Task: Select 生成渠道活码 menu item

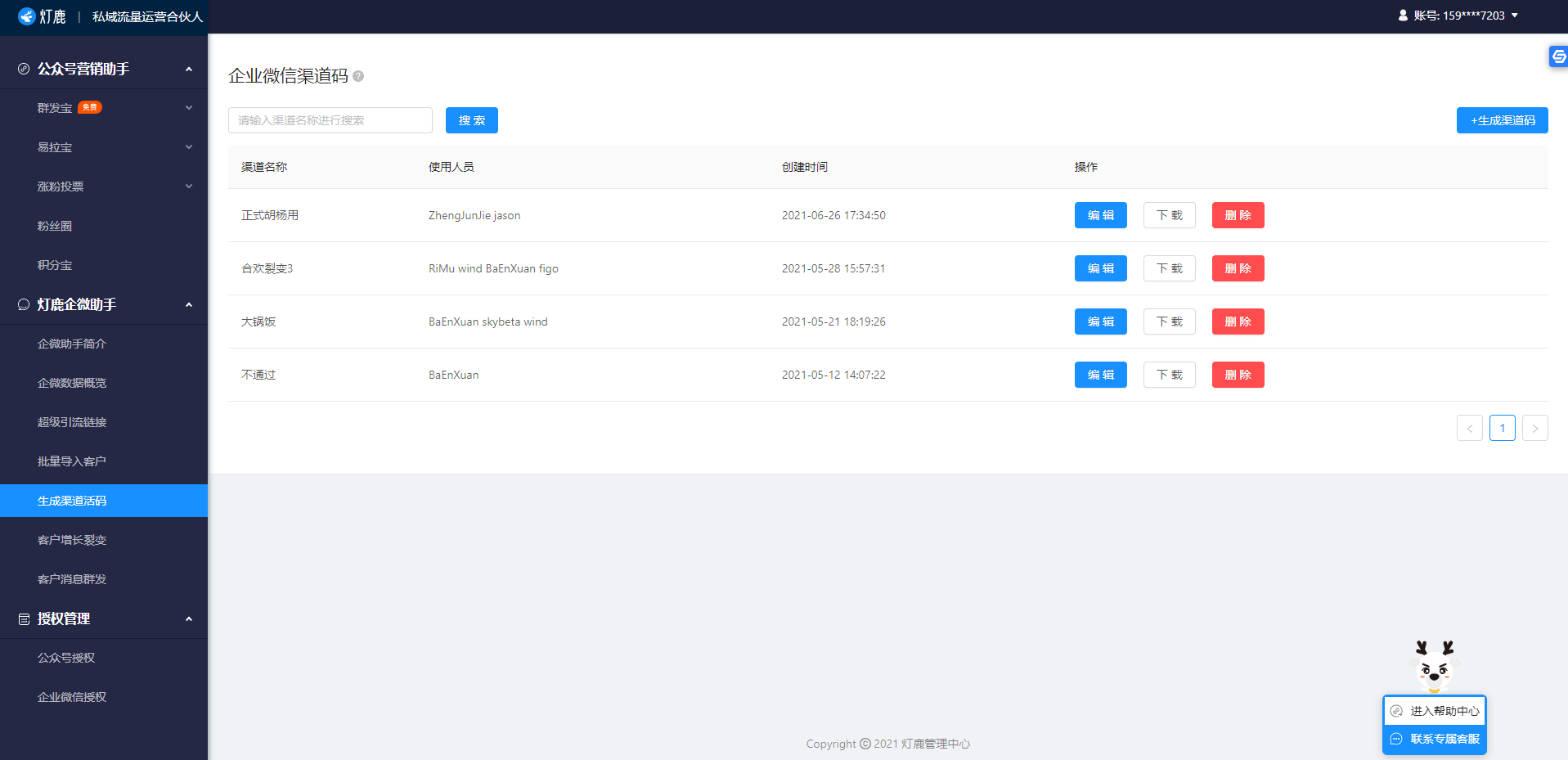Action: click(x=104, y=501)
